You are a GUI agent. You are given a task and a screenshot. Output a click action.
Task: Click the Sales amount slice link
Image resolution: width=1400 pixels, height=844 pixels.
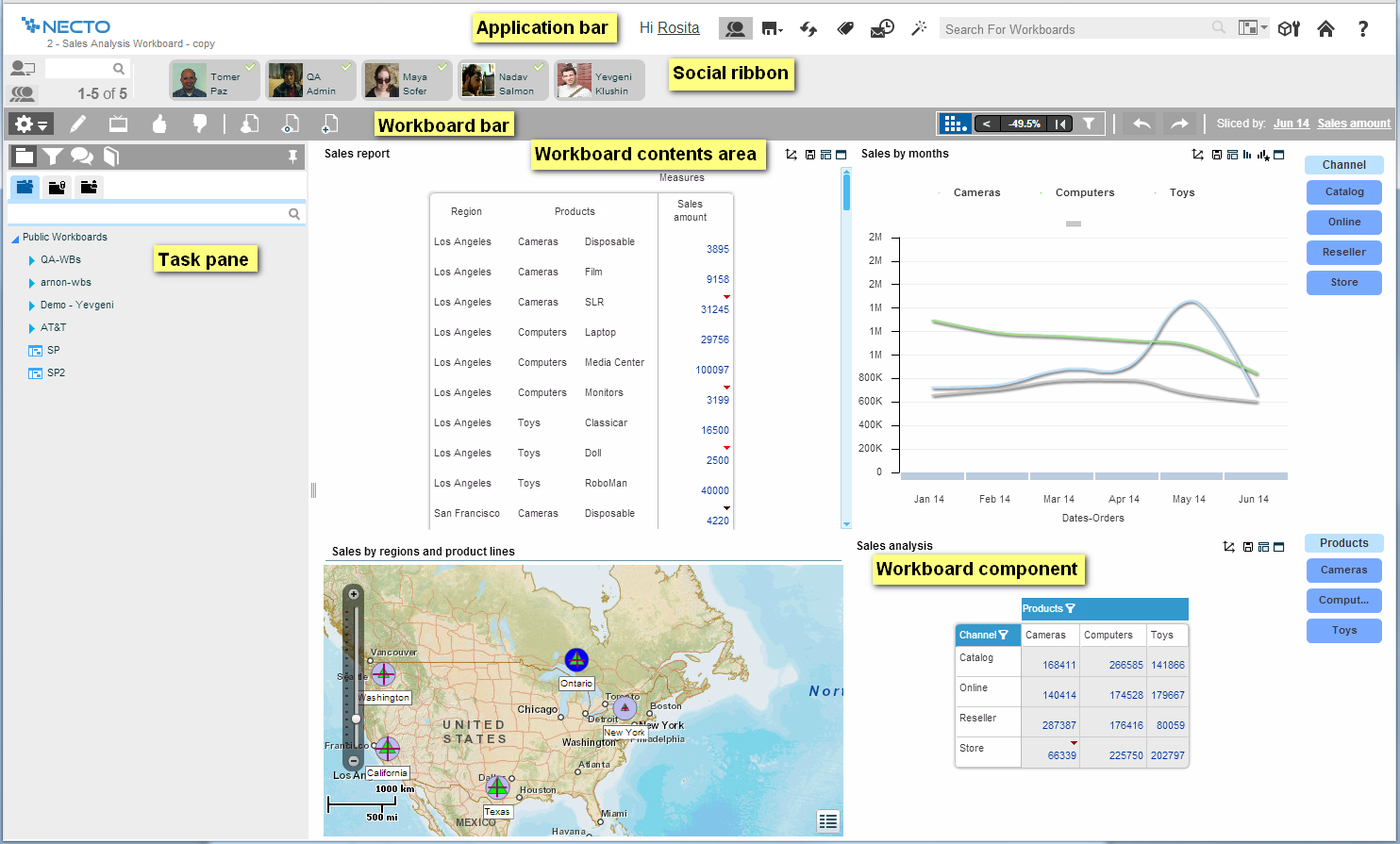(1353, 124)
